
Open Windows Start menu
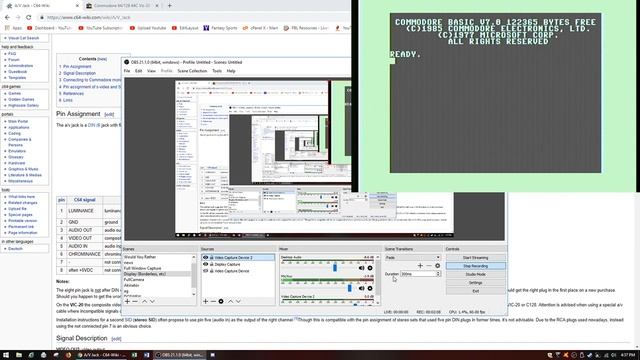(x=6, y=355)
